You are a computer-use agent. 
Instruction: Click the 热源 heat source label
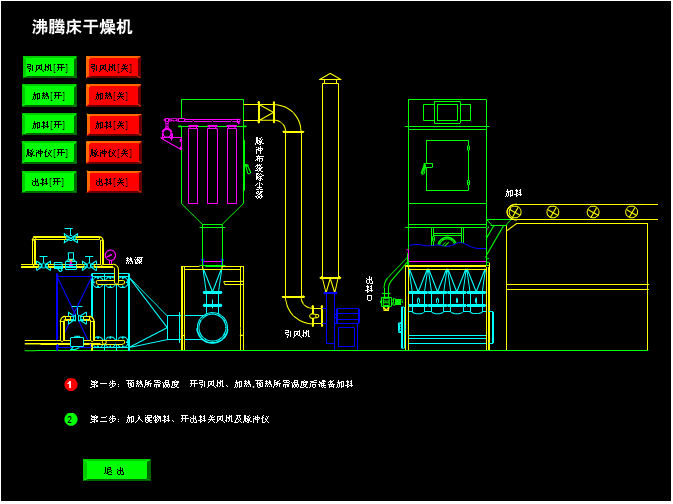134,260
